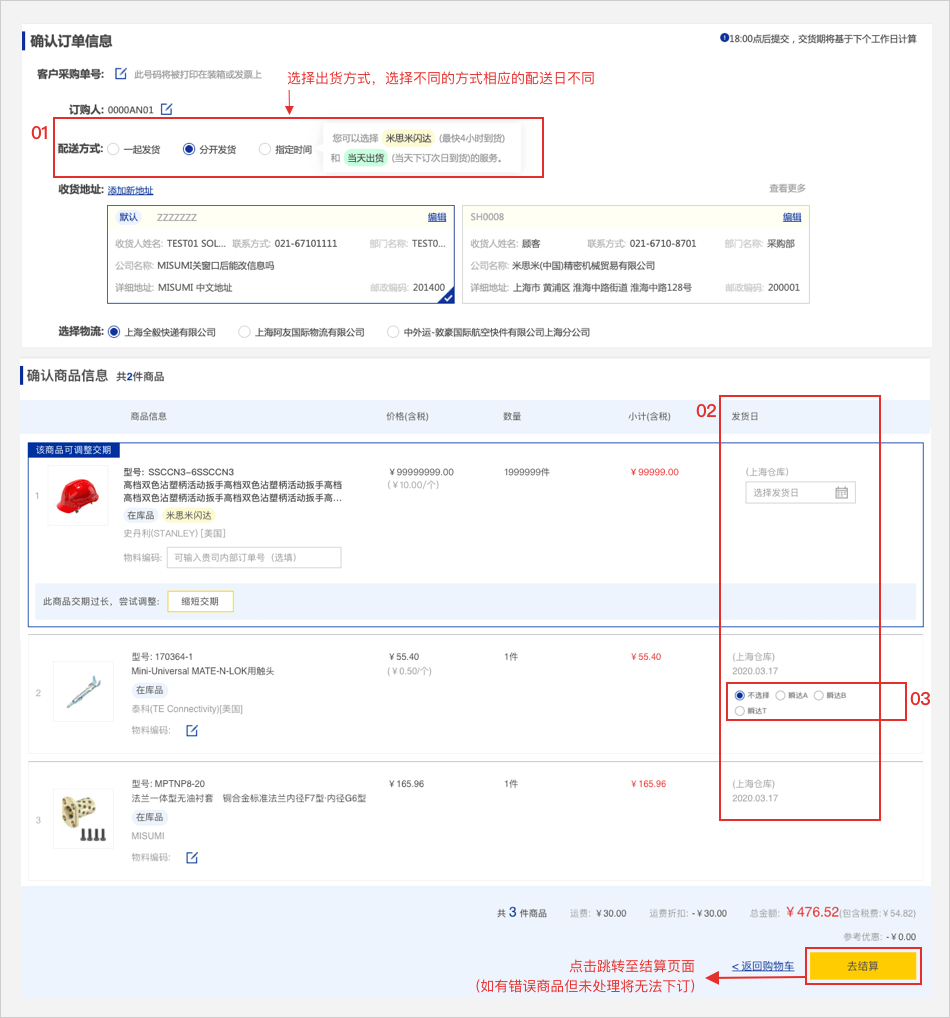The height and width of the screenshot is (1018, 950).
Task: Expand 查看更多 addresses
Action: coord(787,189)
